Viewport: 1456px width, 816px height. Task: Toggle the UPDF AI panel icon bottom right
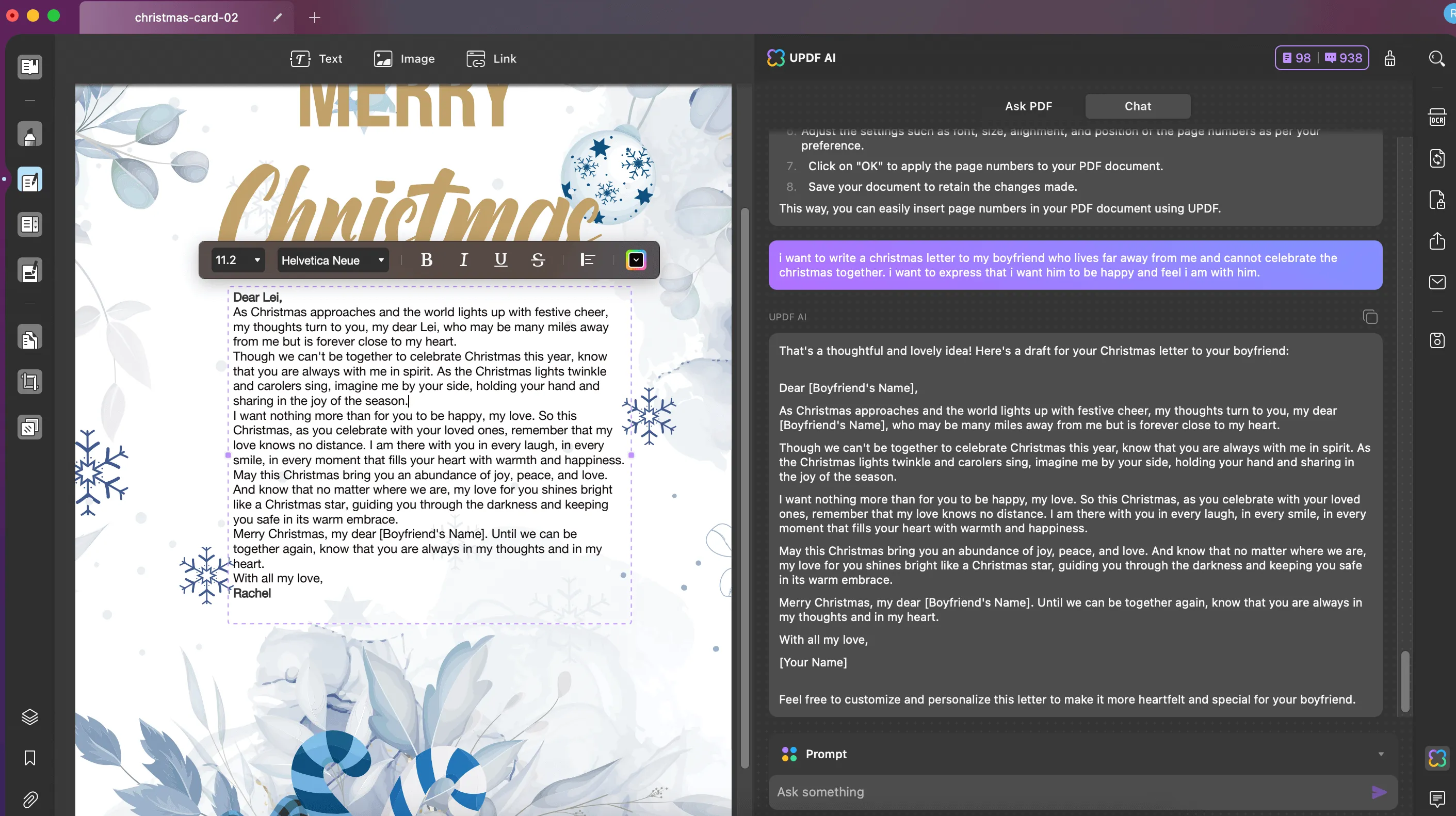coord(1437,758)
